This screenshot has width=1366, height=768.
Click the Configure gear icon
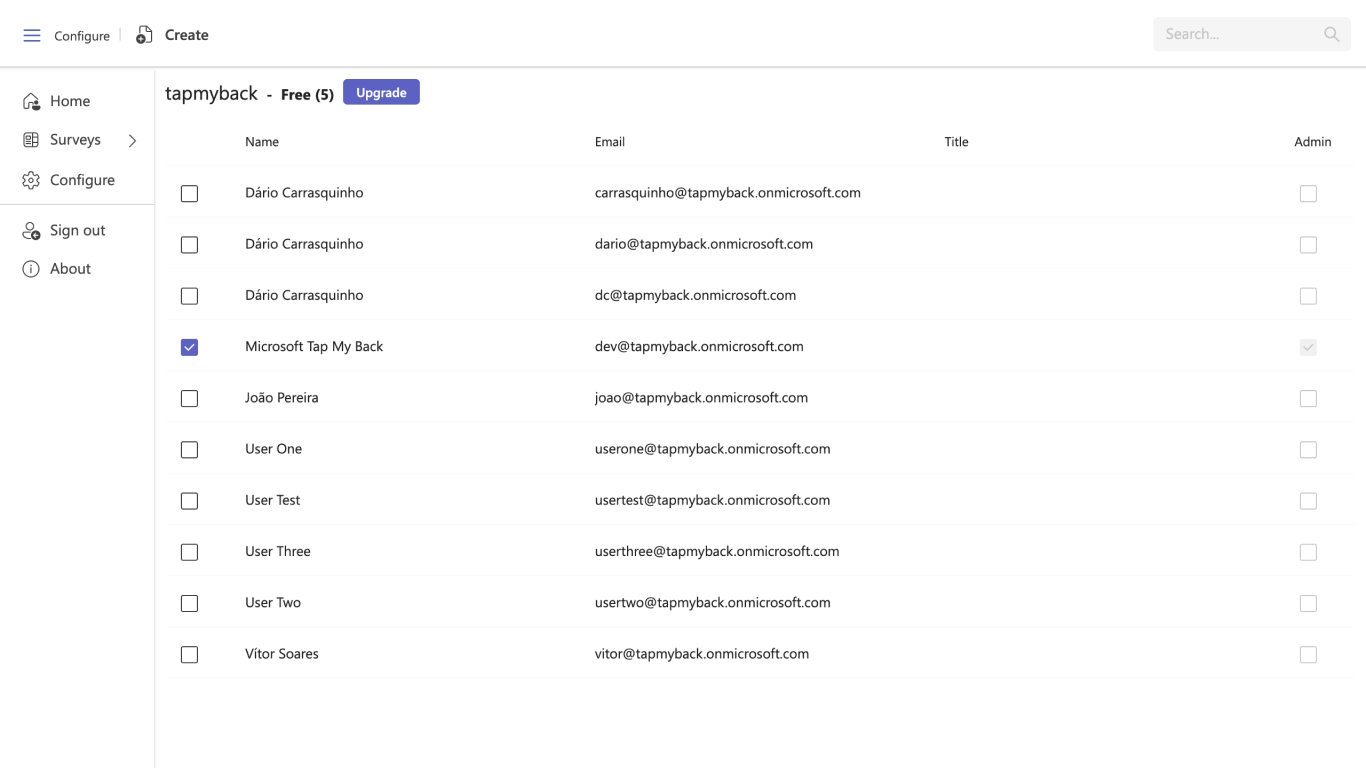tap(31, 180)
